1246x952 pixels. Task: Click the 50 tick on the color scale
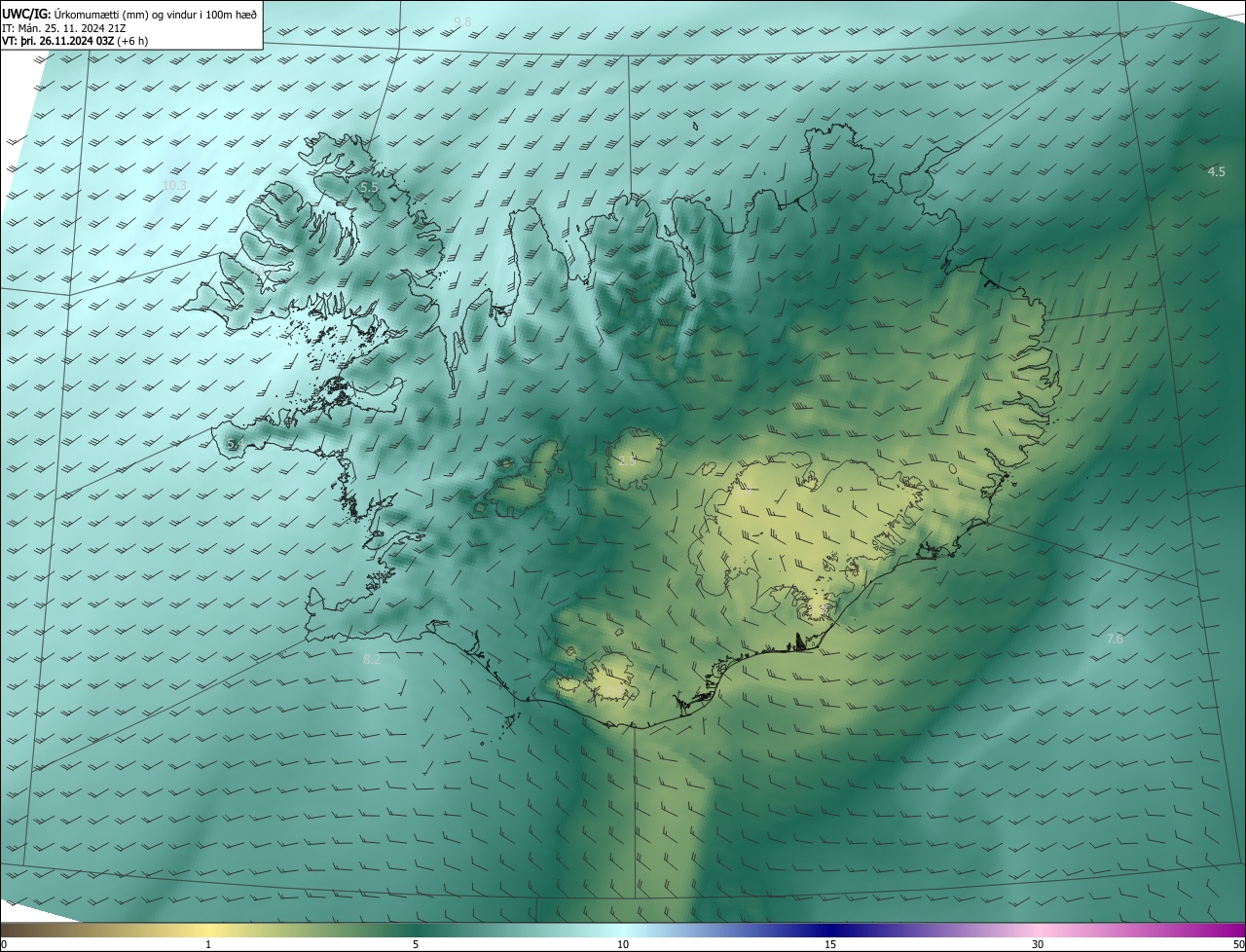click(x=1238, y=944)
